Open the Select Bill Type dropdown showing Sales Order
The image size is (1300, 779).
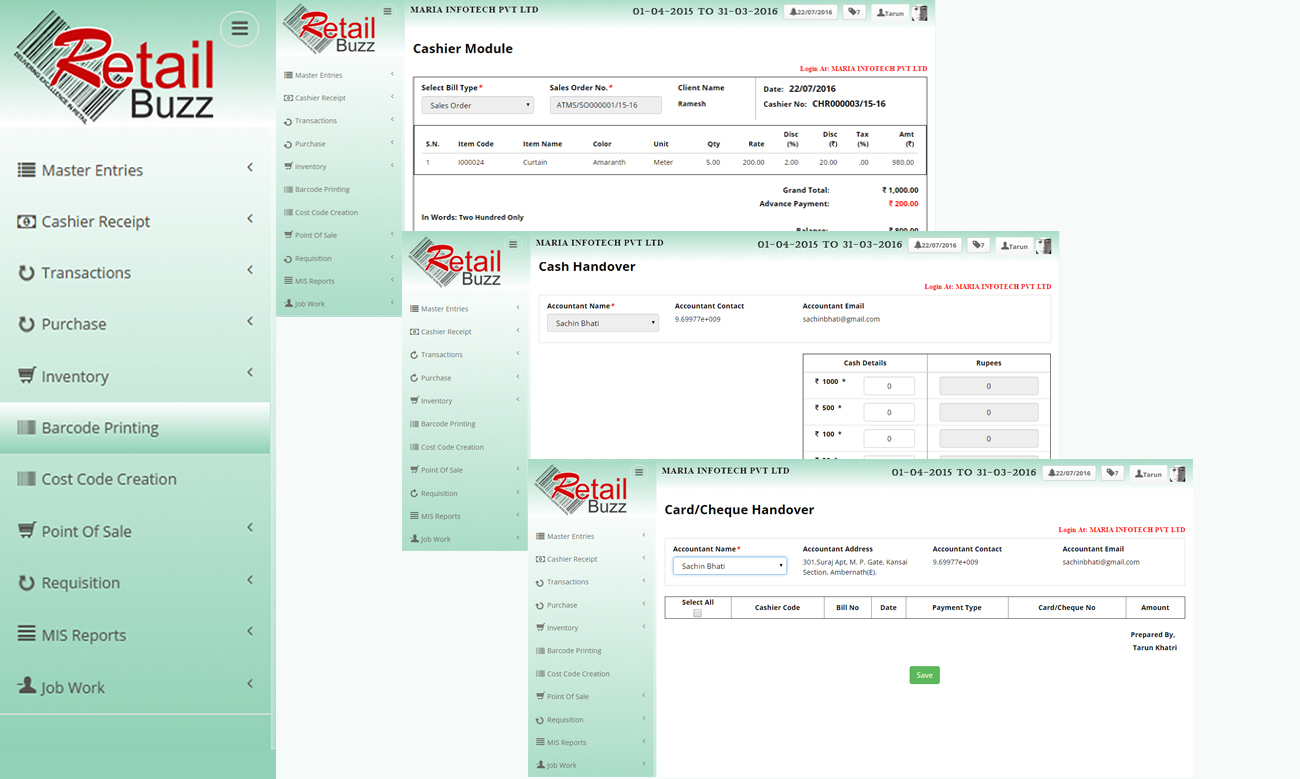pos(477,105)
